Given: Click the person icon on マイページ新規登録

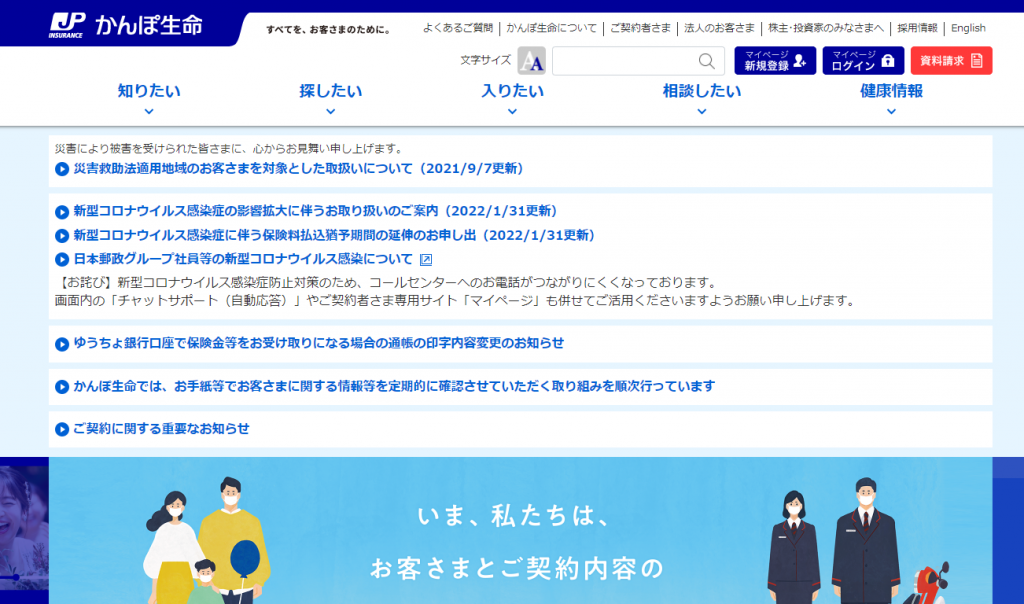Looking at the screenshot, I should coord(802,61).
